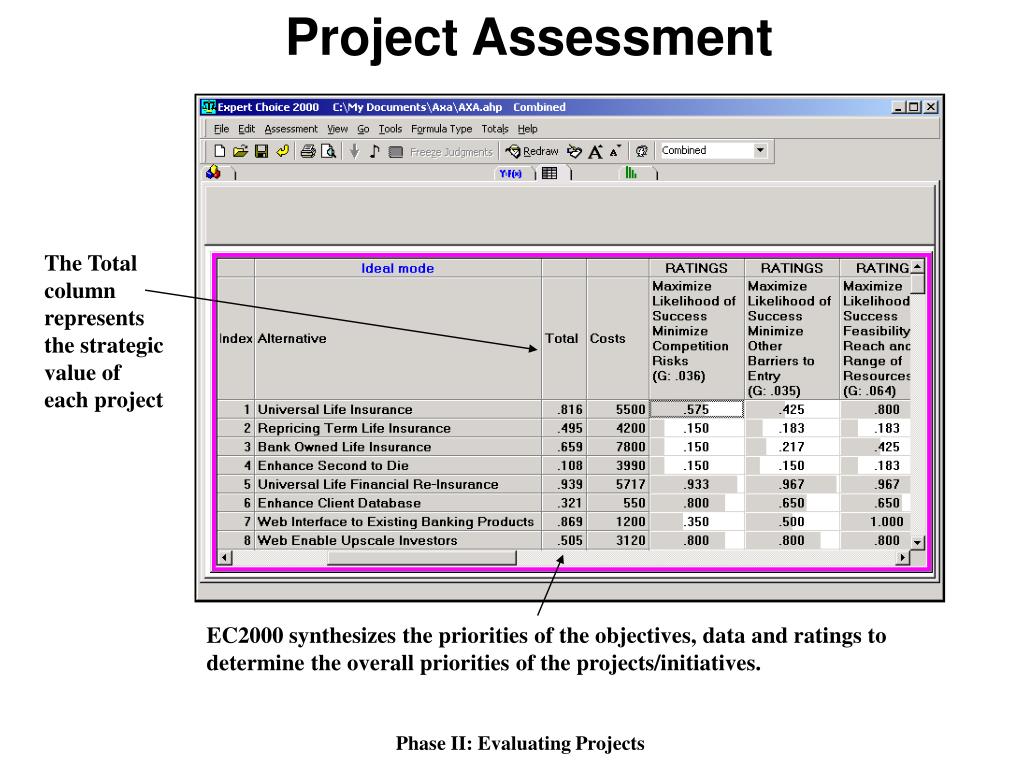Open the Combined participant dropdown
Screen dimensions: 1024x768
(x=760, y=150)
